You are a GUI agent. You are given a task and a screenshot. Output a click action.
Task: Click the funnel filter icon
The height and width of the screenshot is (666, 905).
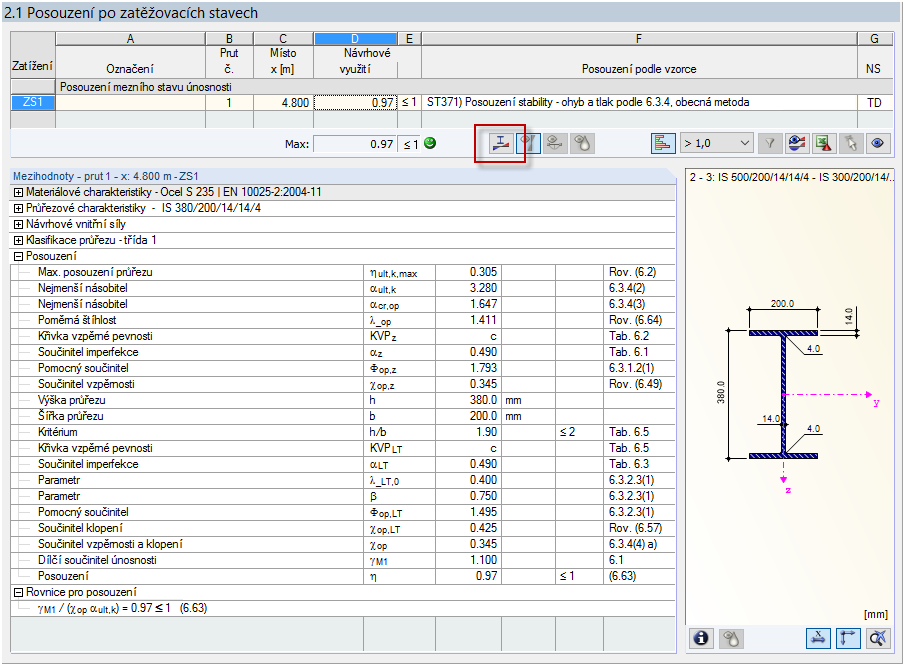[770, 143]
